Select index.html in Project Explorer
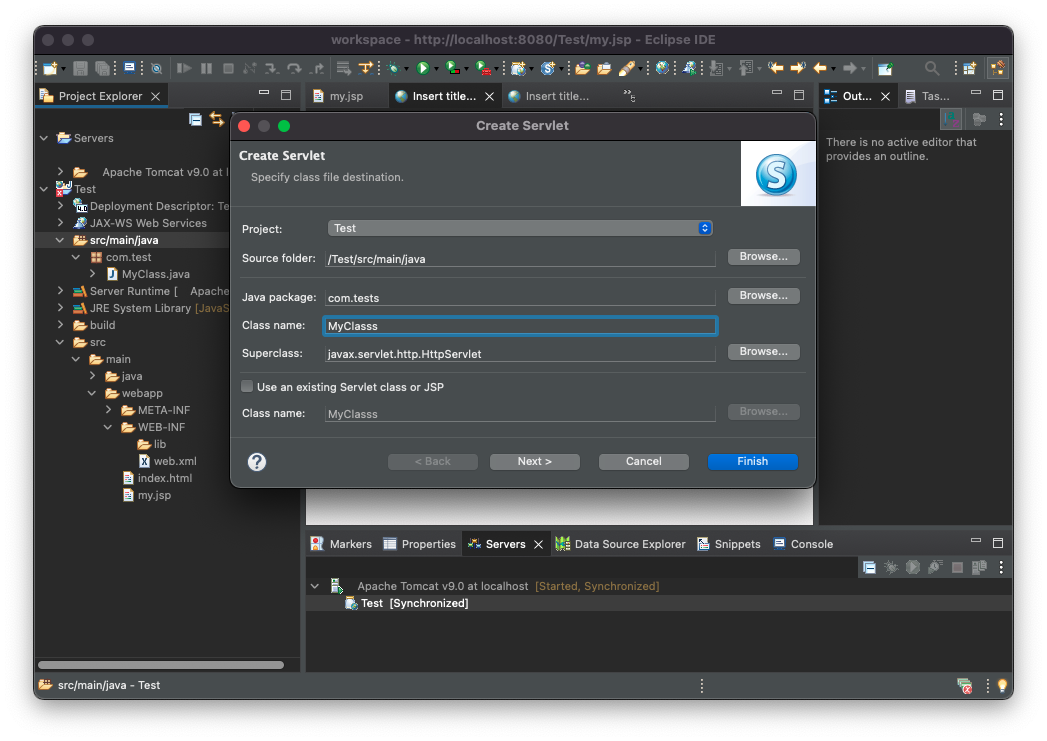The height and width of the screenshot is (741, 1047). 158,478
